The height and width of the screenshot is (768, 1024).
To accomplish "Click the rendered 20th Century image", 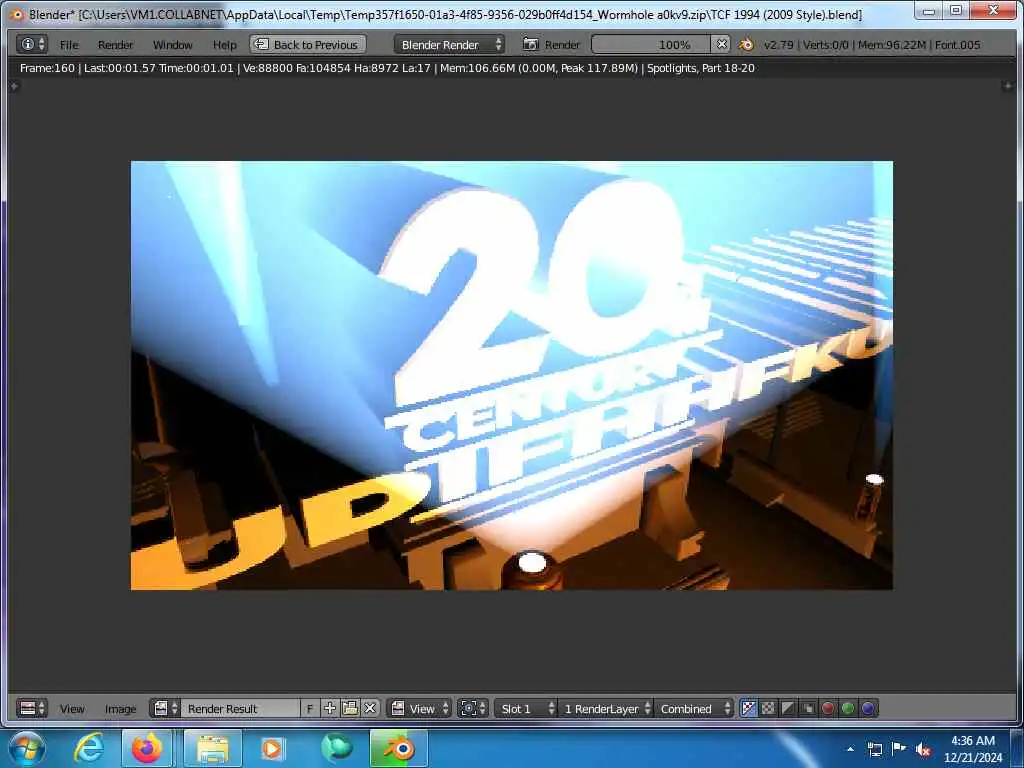I will [511, 376].
